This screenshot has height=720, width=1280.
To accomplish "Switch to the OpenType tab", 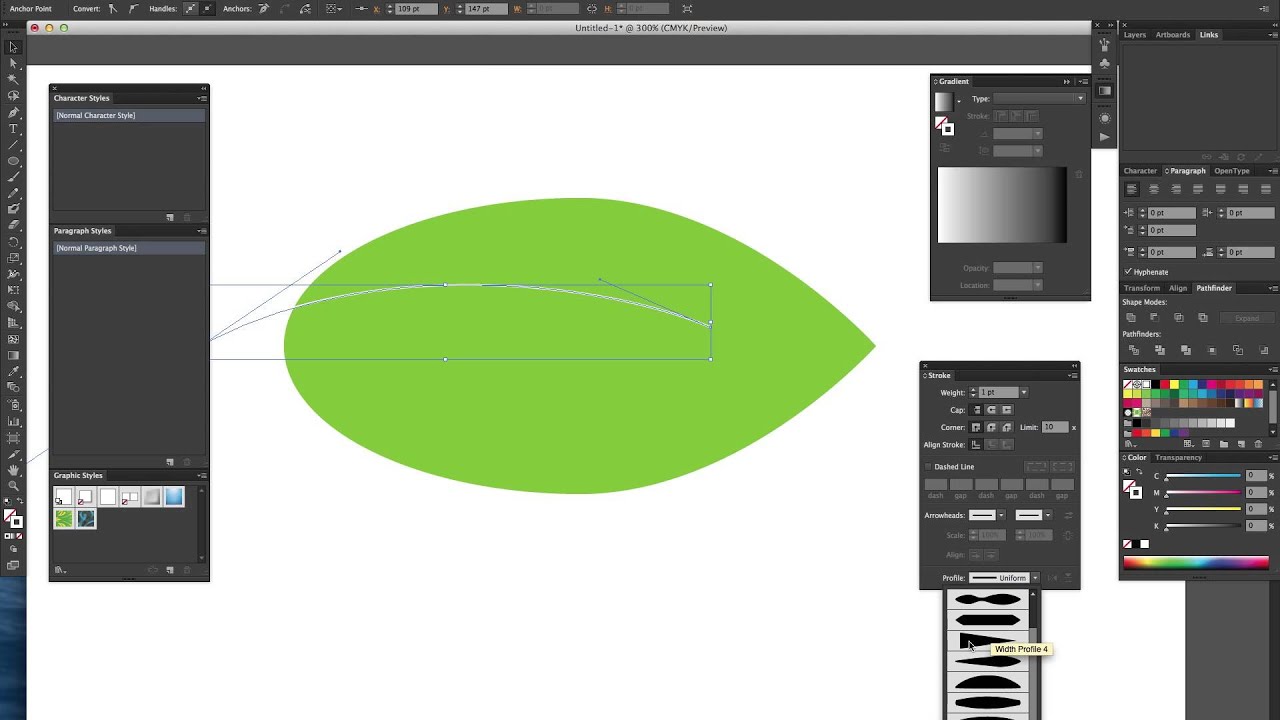I will click(x=1232, y=171).
